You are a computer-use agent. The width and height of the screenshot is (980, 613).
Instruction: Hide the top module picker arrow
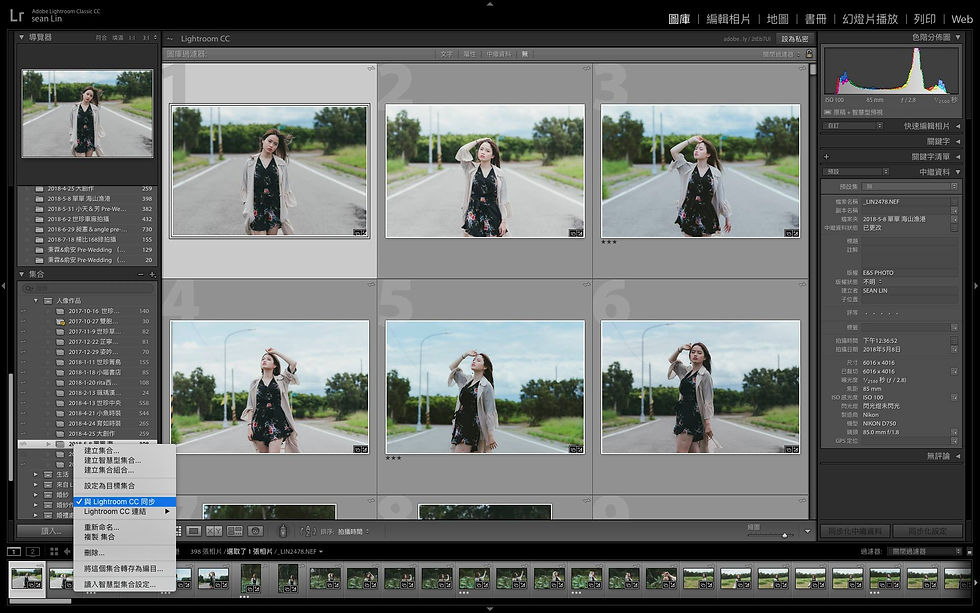[490, 4]
